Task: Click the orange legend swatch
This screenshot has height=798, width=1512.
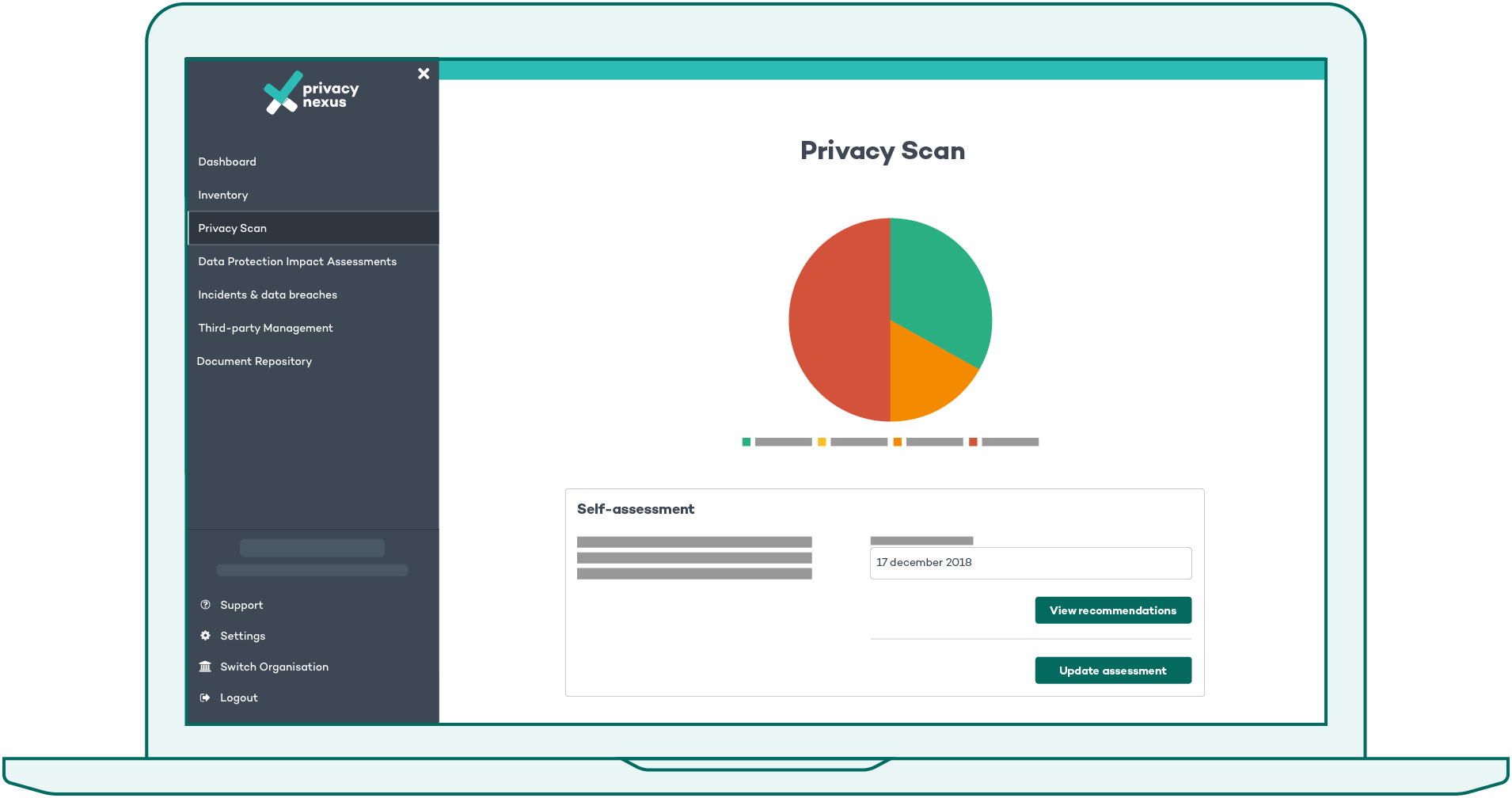Action: pos(898,442)
